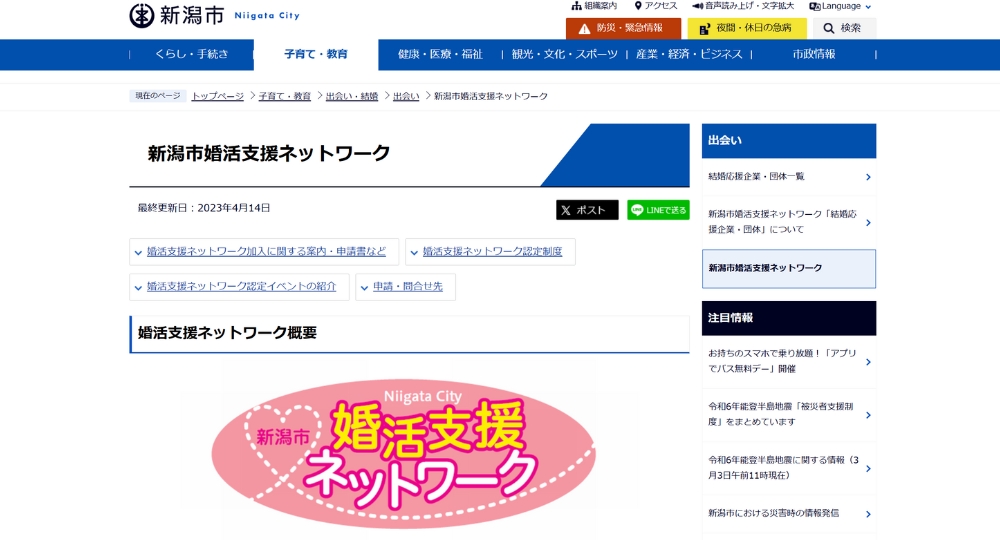Jump to 婚活支援ネットワーク認定イベントの紹介 anchor
This screenshot has height=540, width=1000.
click(239, 287)
